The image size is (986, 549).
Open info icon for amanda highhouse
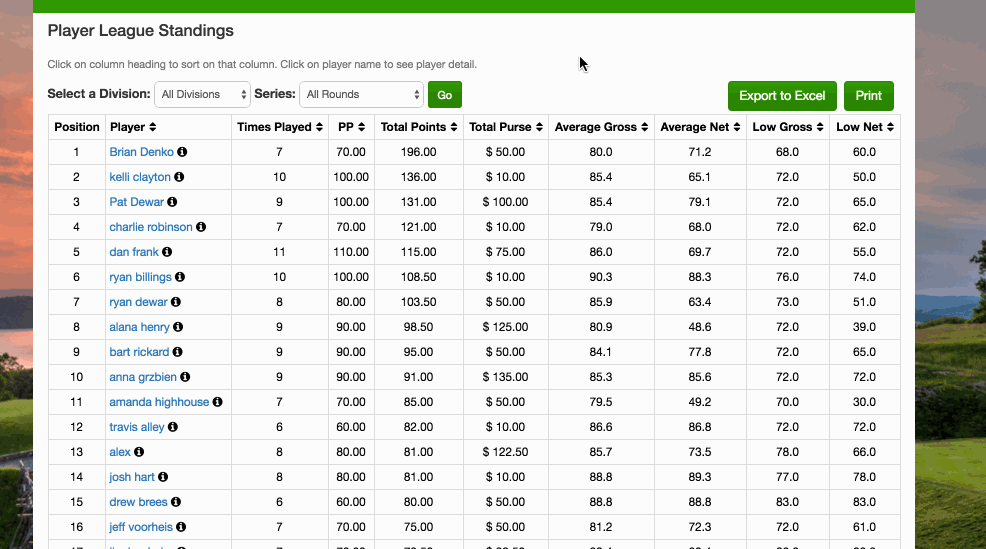coord(218,402)
